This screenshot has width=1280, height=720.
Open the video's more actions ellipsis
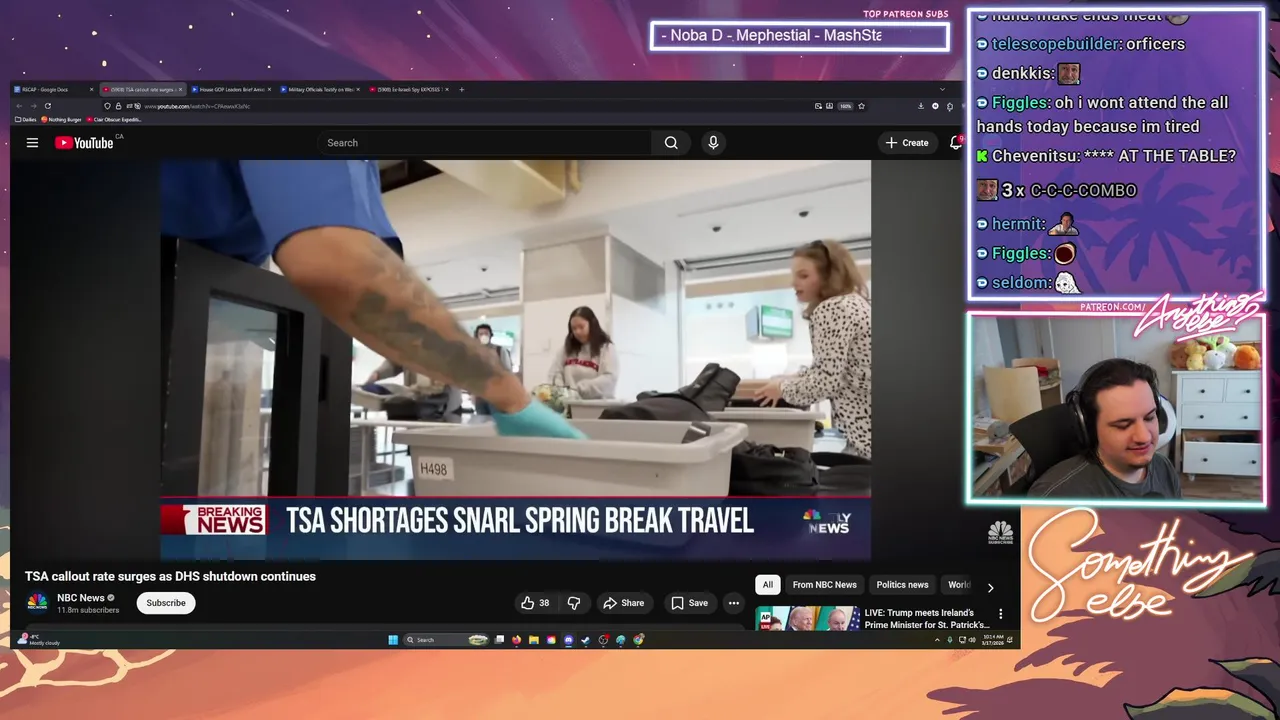733,603
